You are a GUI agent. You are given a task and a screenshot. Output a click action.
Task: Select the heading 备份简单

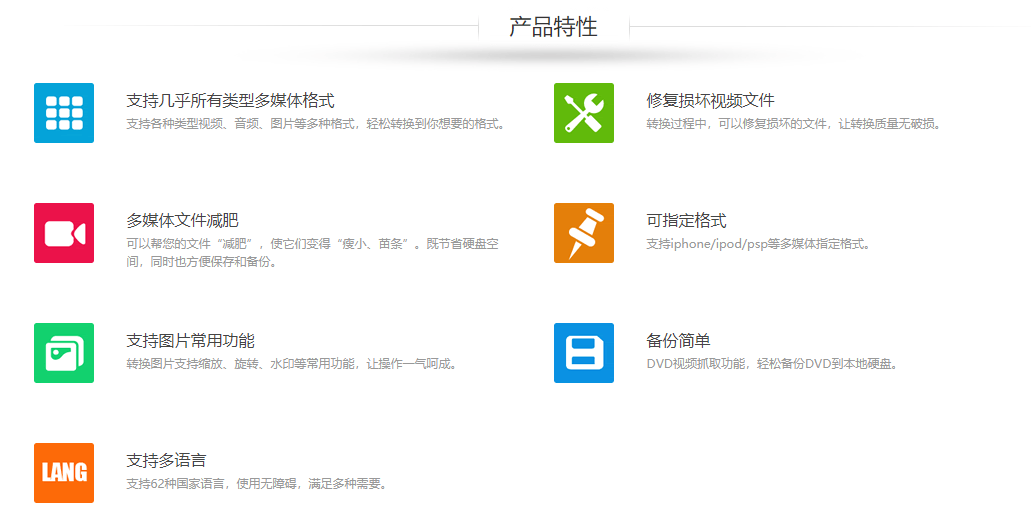coord(678,341)
